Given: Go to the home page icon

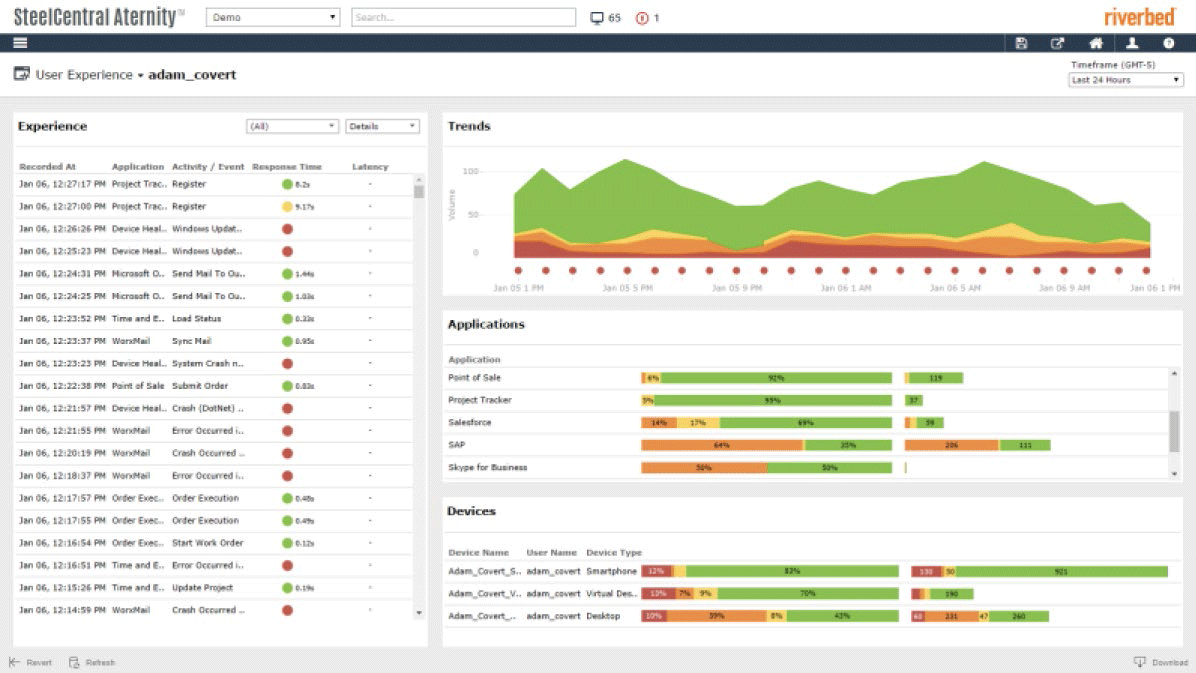Looking at the screenshot, I should click(1096, 43).
